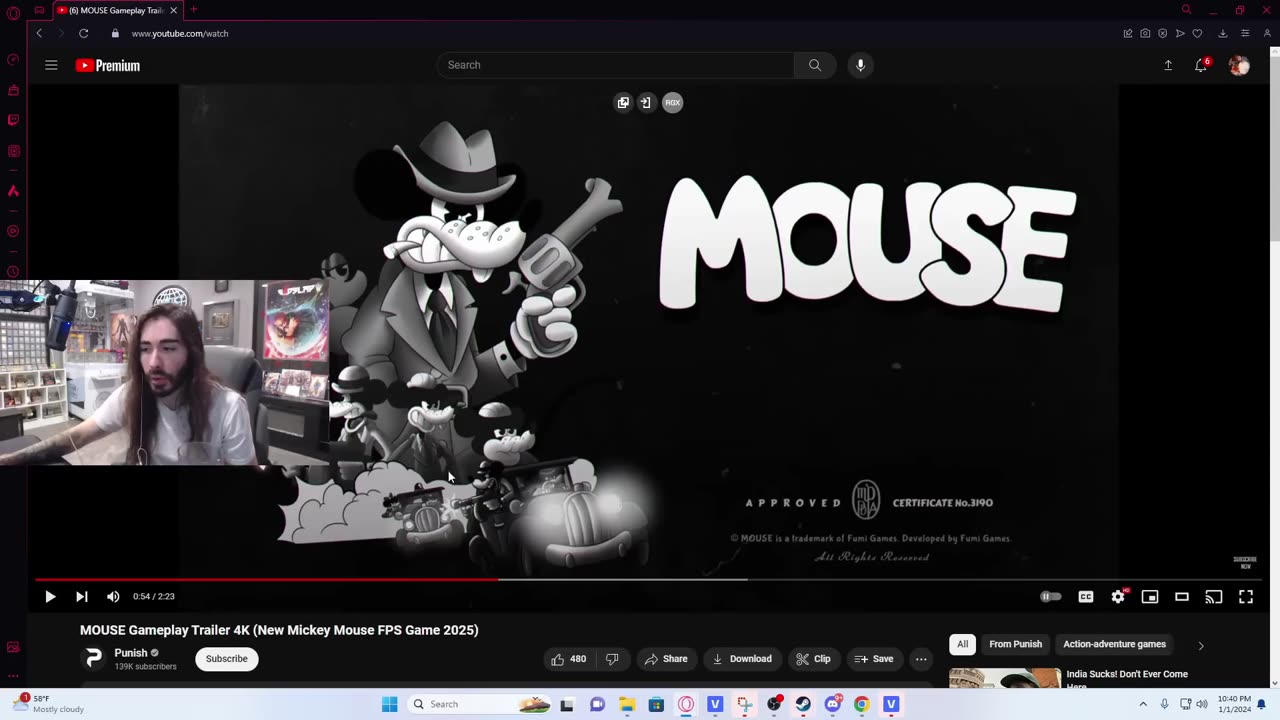Show hidden system tray icons chevron
Screen dimensions: 1280x720
coord(1143,704)
